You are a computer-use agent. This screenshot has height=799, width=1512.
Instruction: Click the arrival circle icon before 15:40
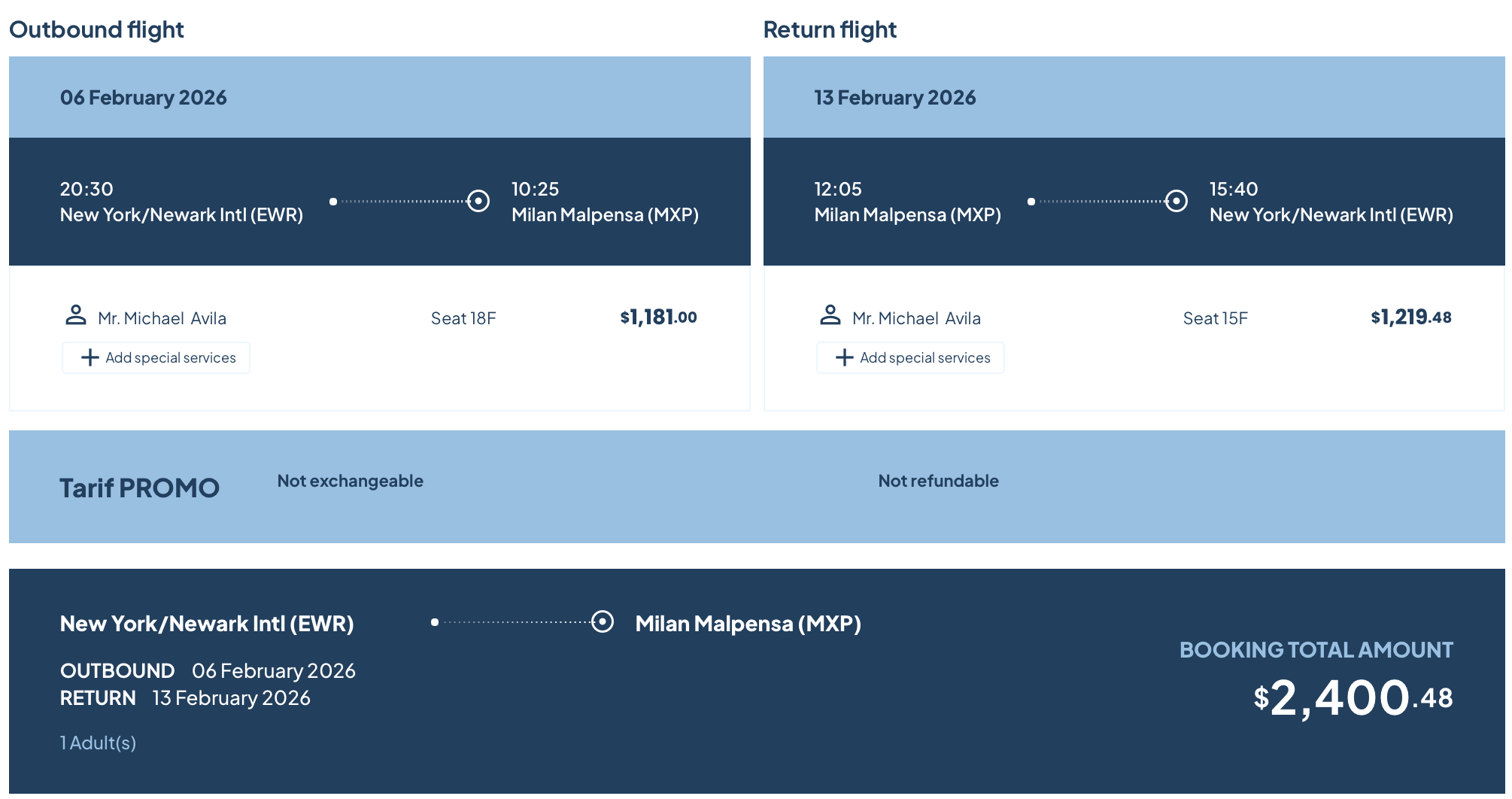coord(1177,201)
